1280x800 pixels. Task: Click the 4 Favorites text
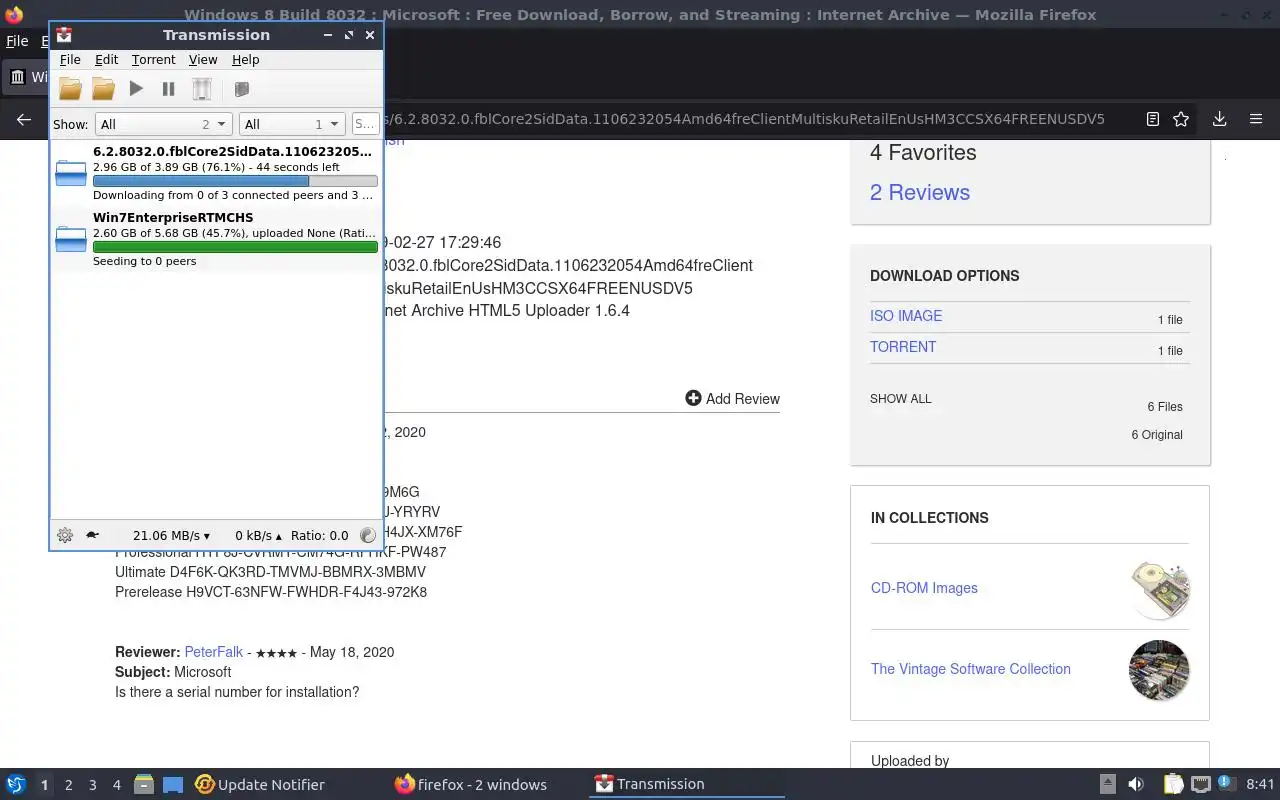pos(923,152)
